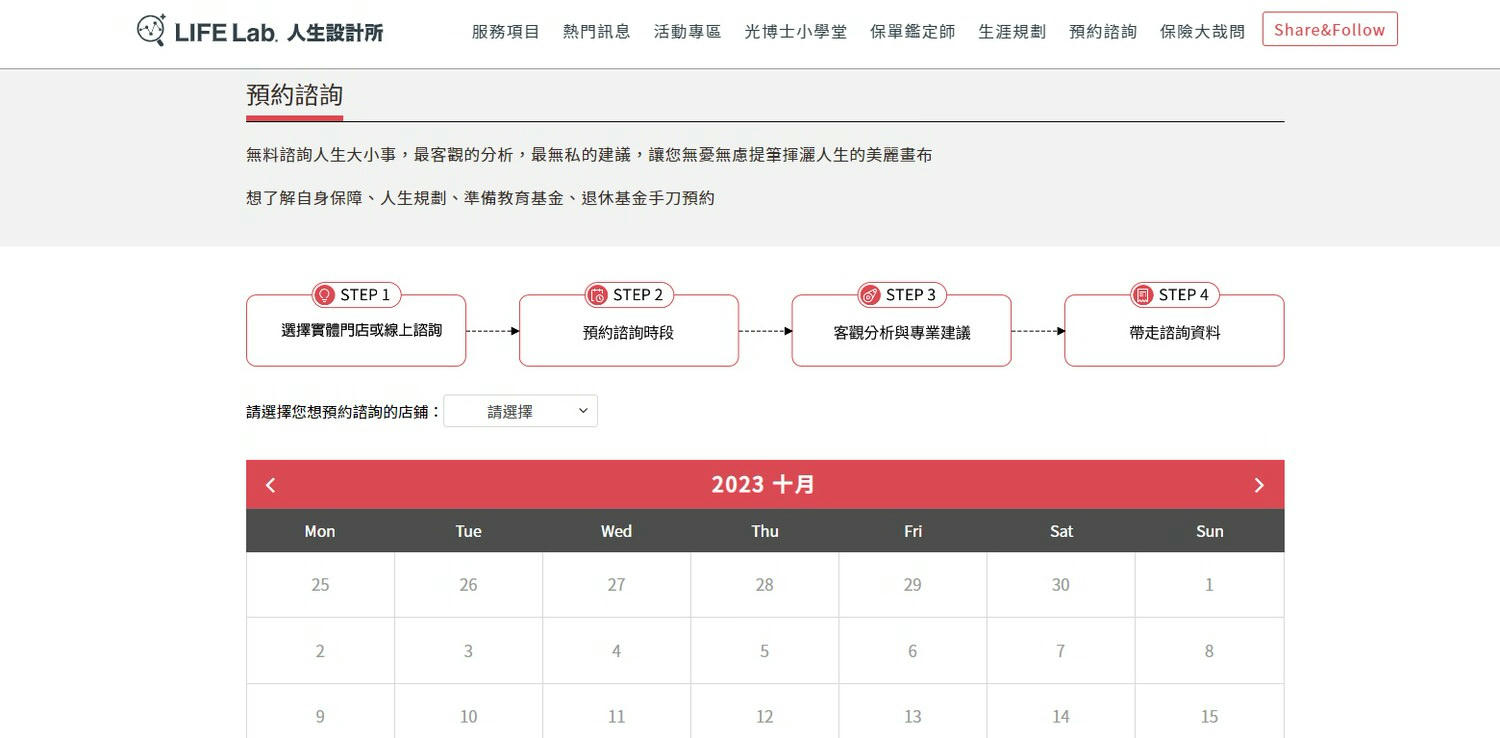Open 服務項目 menu item
The image size is (1500, 738).
(x=506, y=31)
